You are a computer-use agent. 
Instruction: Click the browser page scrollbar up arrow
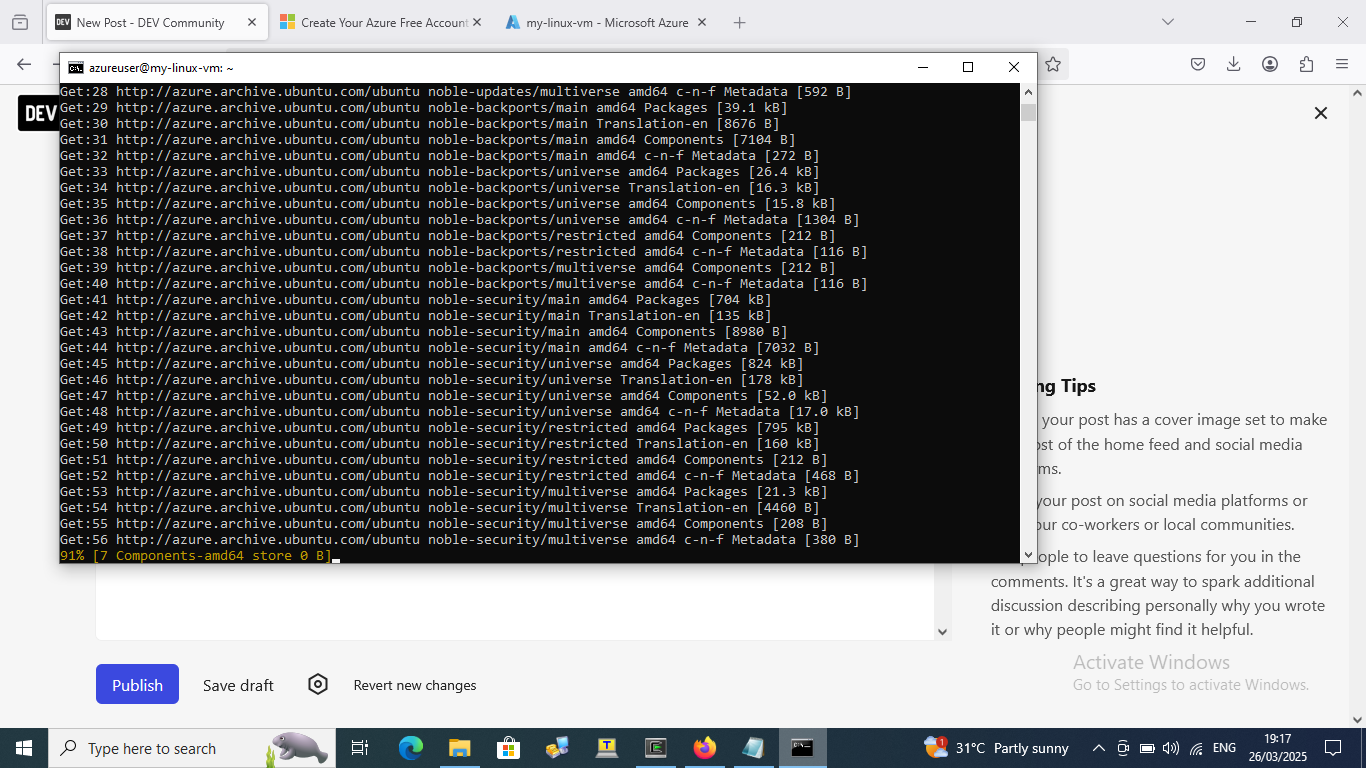[1357, 92]
